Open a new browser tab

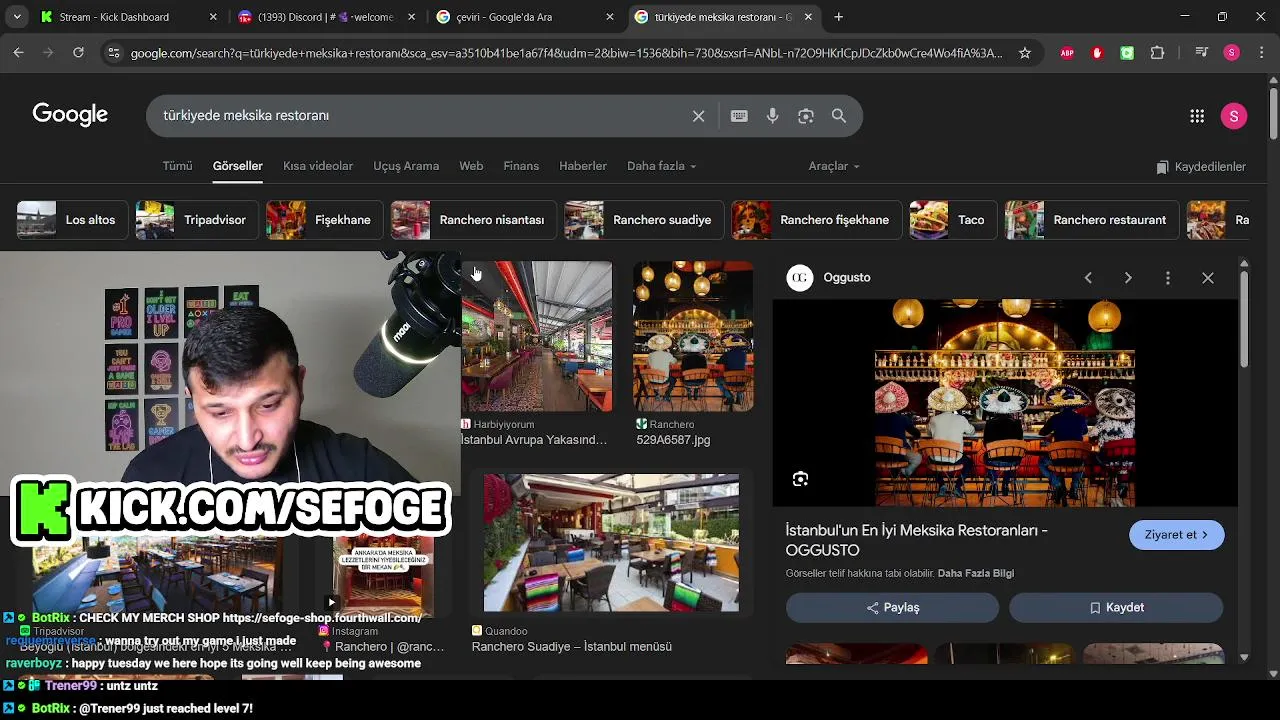[839, 17]
